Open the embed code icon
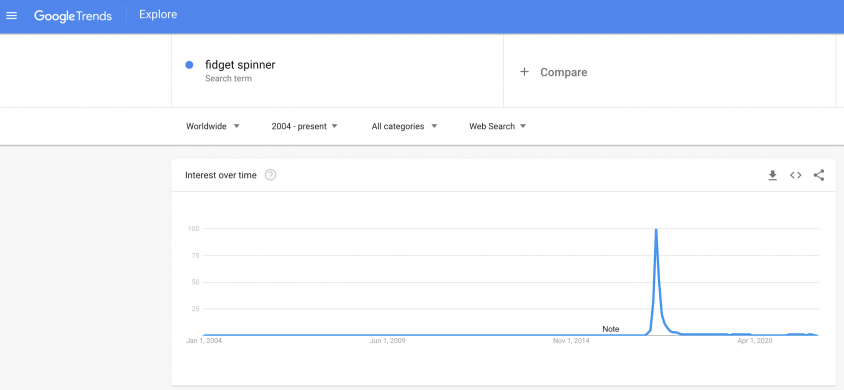The image size is (844, 390). pos(796,175)
